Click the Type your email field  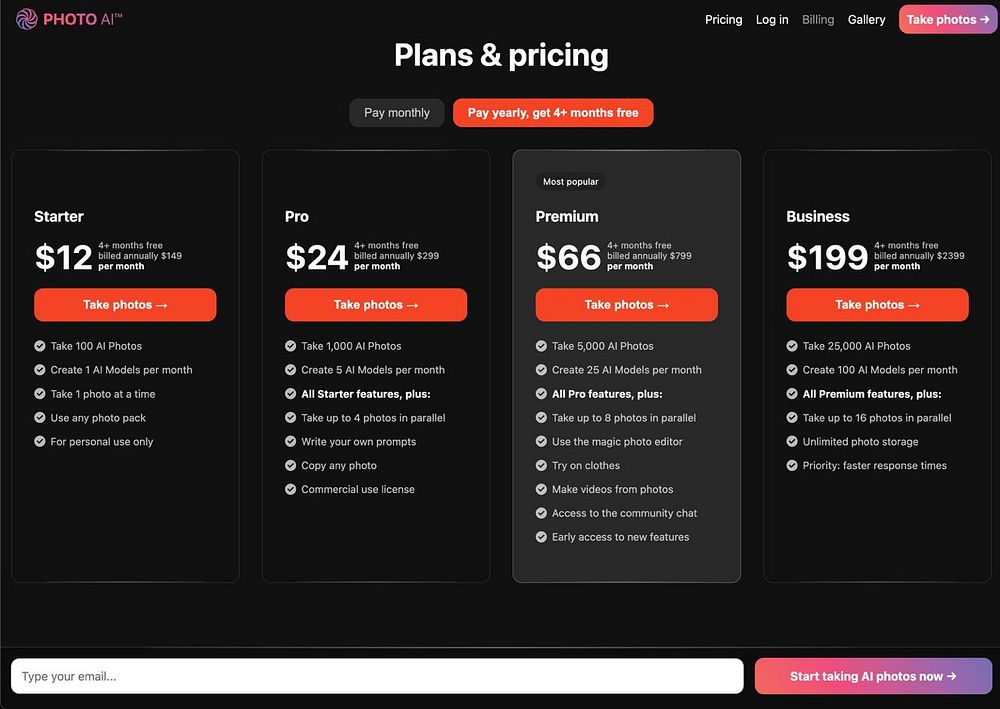[x=377, y=676]
